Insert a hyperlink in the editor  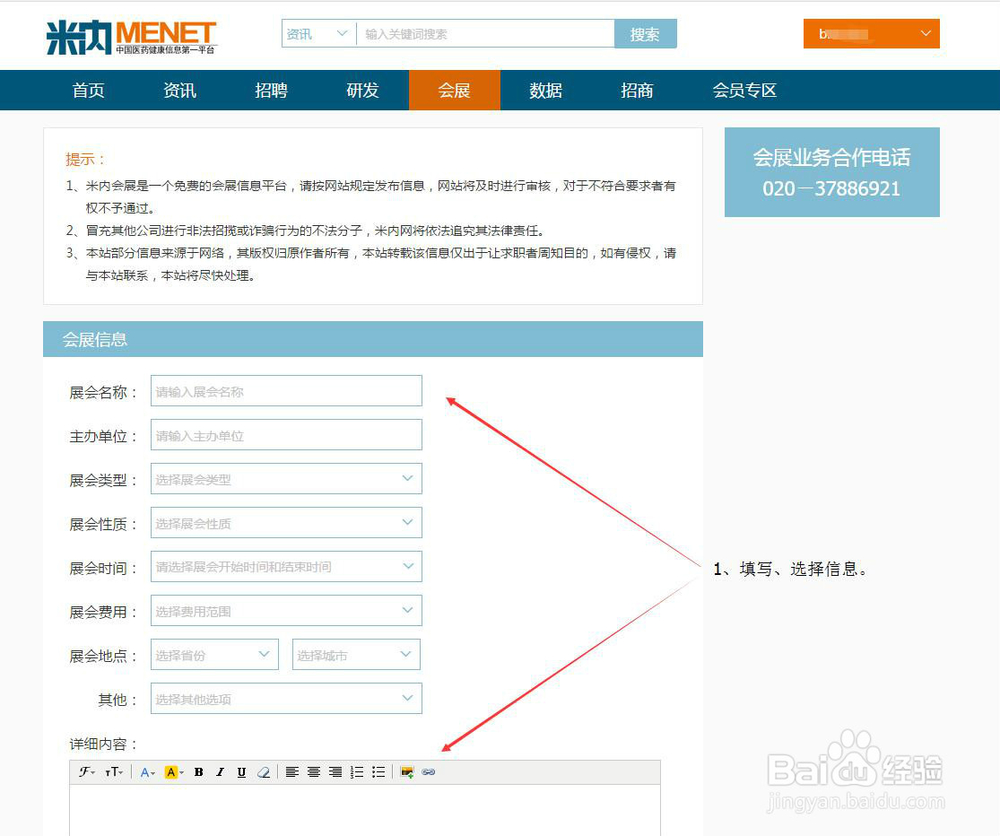coord(427,772)
